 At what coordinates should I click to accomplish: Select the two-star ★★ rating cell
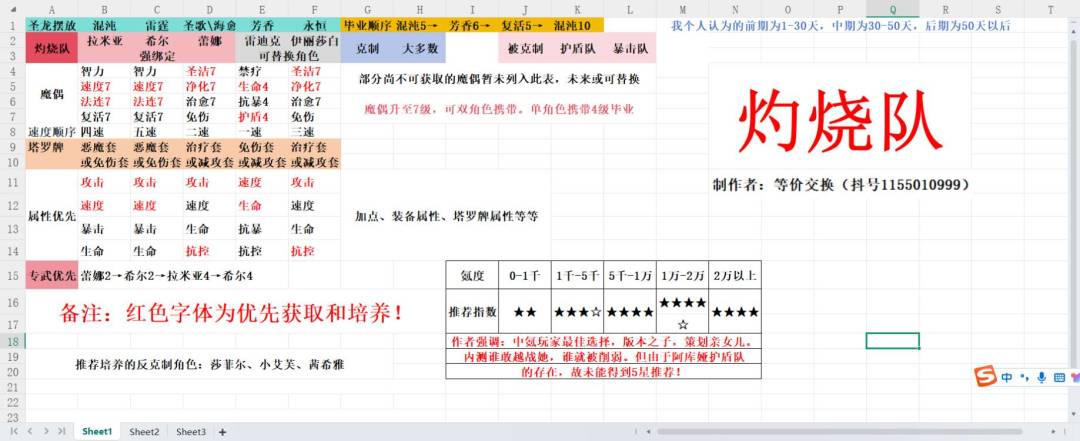pos(525,311)
